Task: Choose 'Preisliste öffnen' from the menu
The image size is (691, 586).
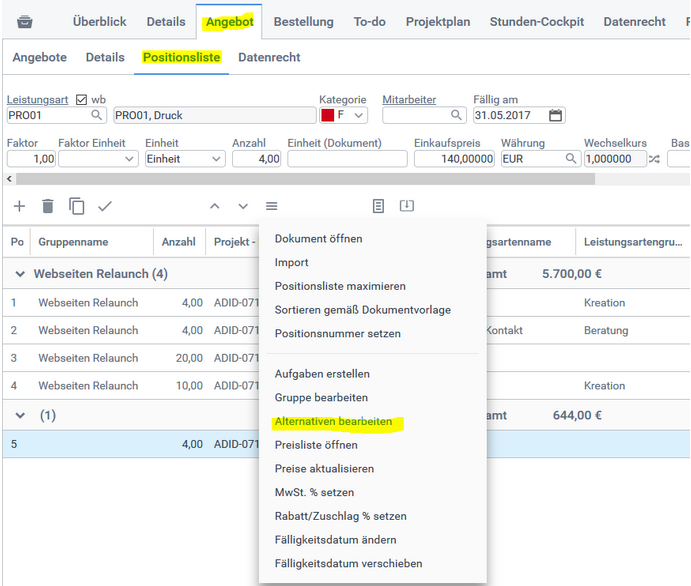Action: [x=315, y=445]
